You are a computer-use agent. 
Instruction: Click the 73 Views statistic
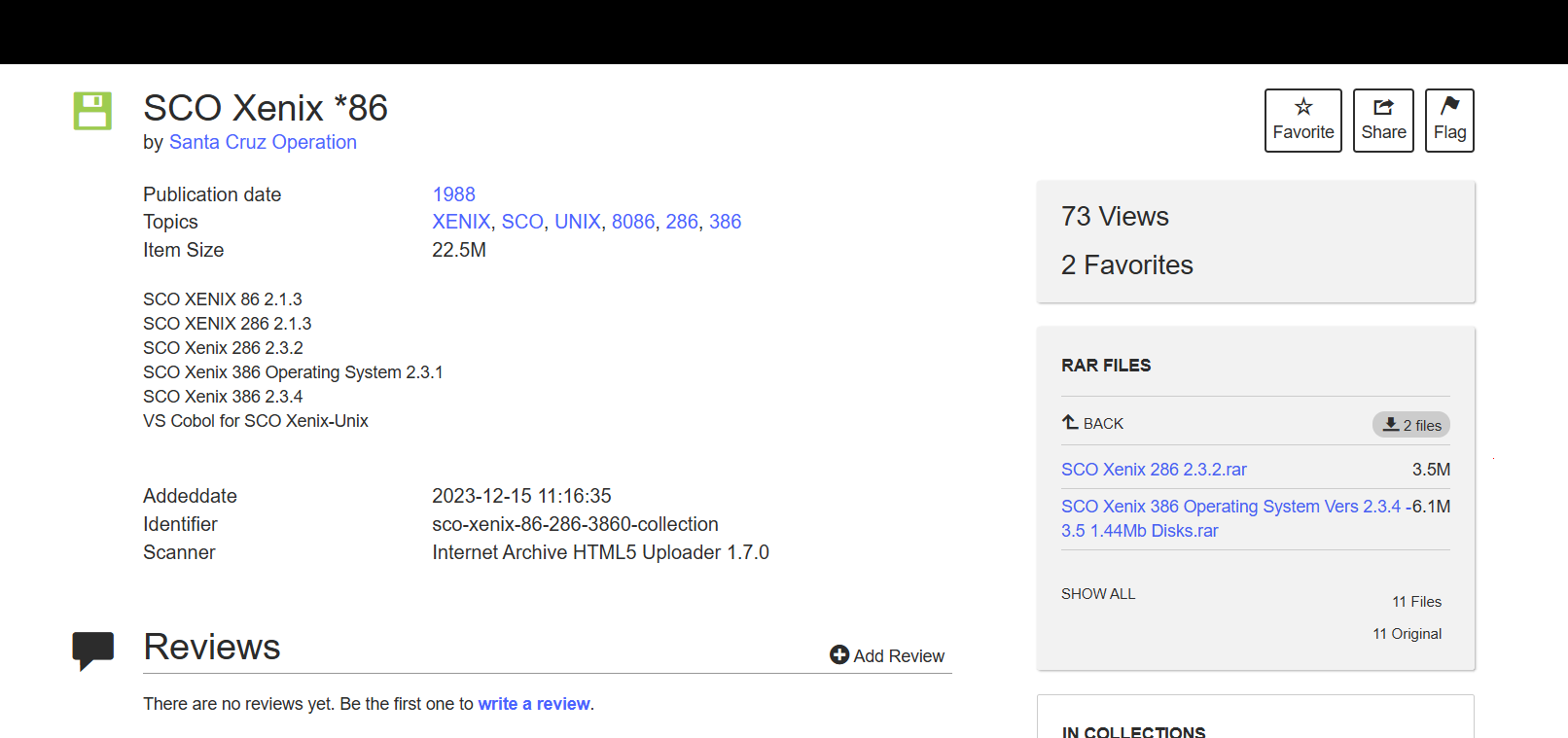pos(1115,216)
